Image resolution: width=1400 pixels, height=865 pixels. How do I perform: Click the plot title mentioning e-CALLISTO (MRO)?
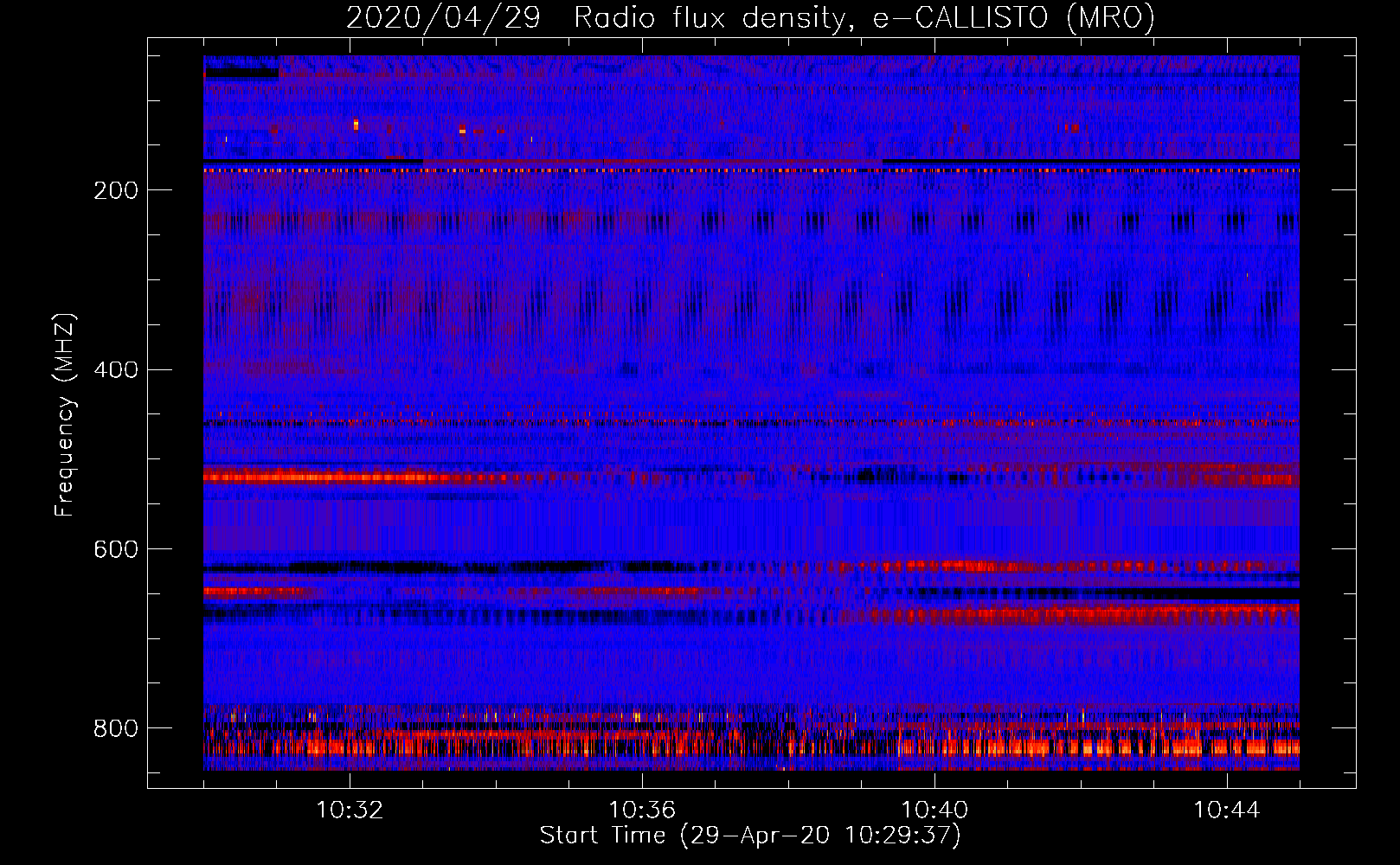[750, 17]
